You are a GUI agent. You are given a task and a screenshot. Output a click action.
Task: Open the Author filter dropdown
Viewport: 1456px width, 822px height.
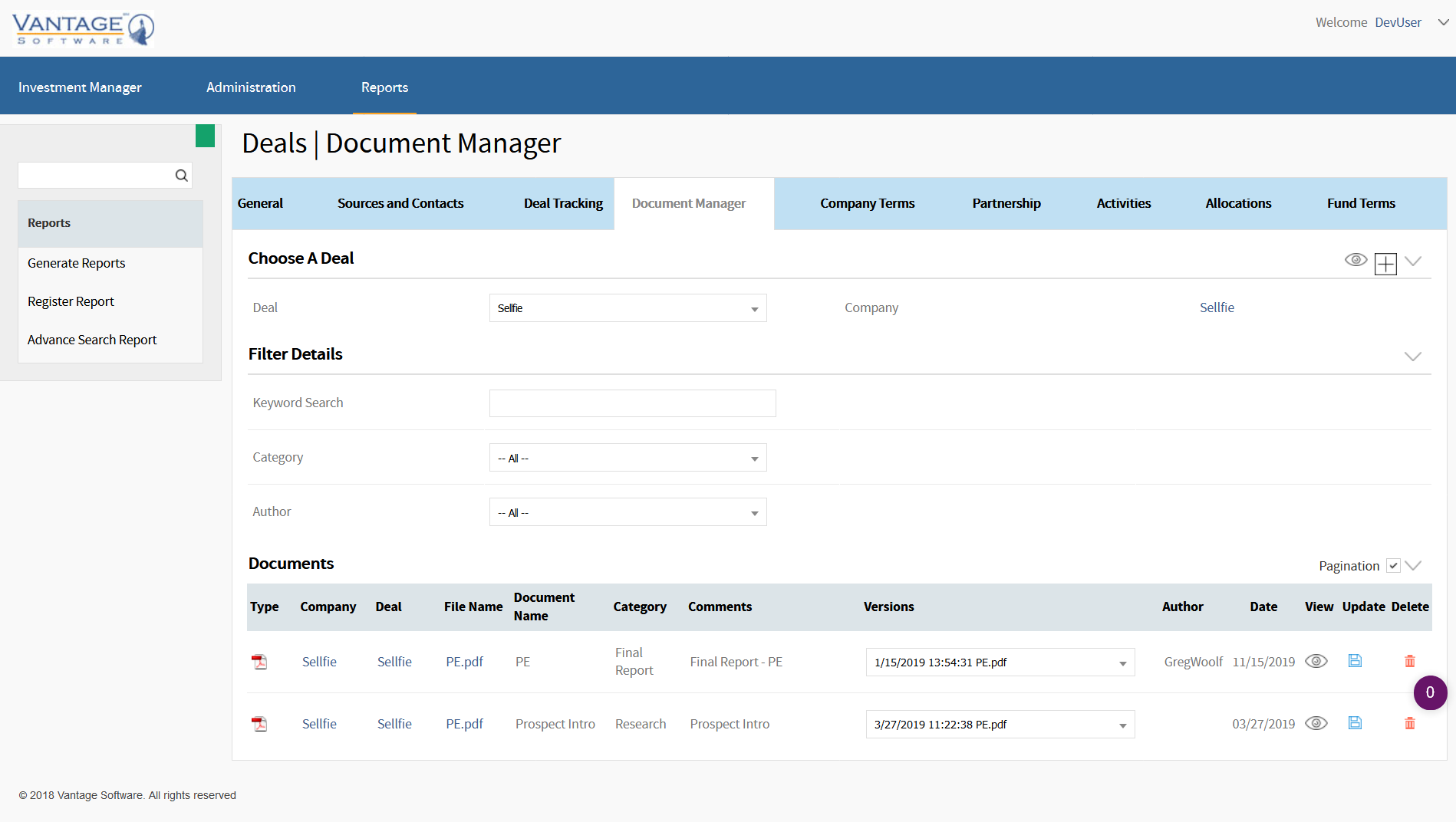coord(628,512)
